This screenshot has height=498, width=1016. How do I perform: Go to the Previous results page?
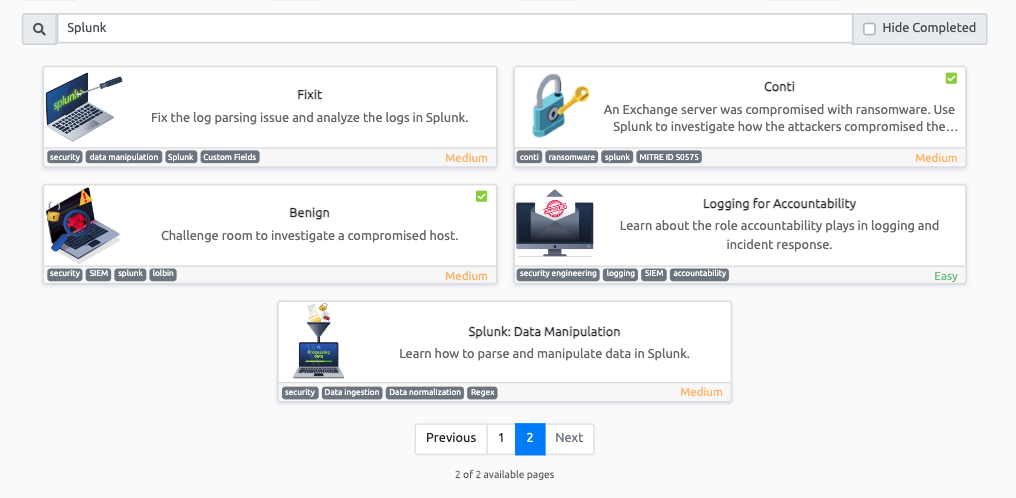(x=451, y=438)
